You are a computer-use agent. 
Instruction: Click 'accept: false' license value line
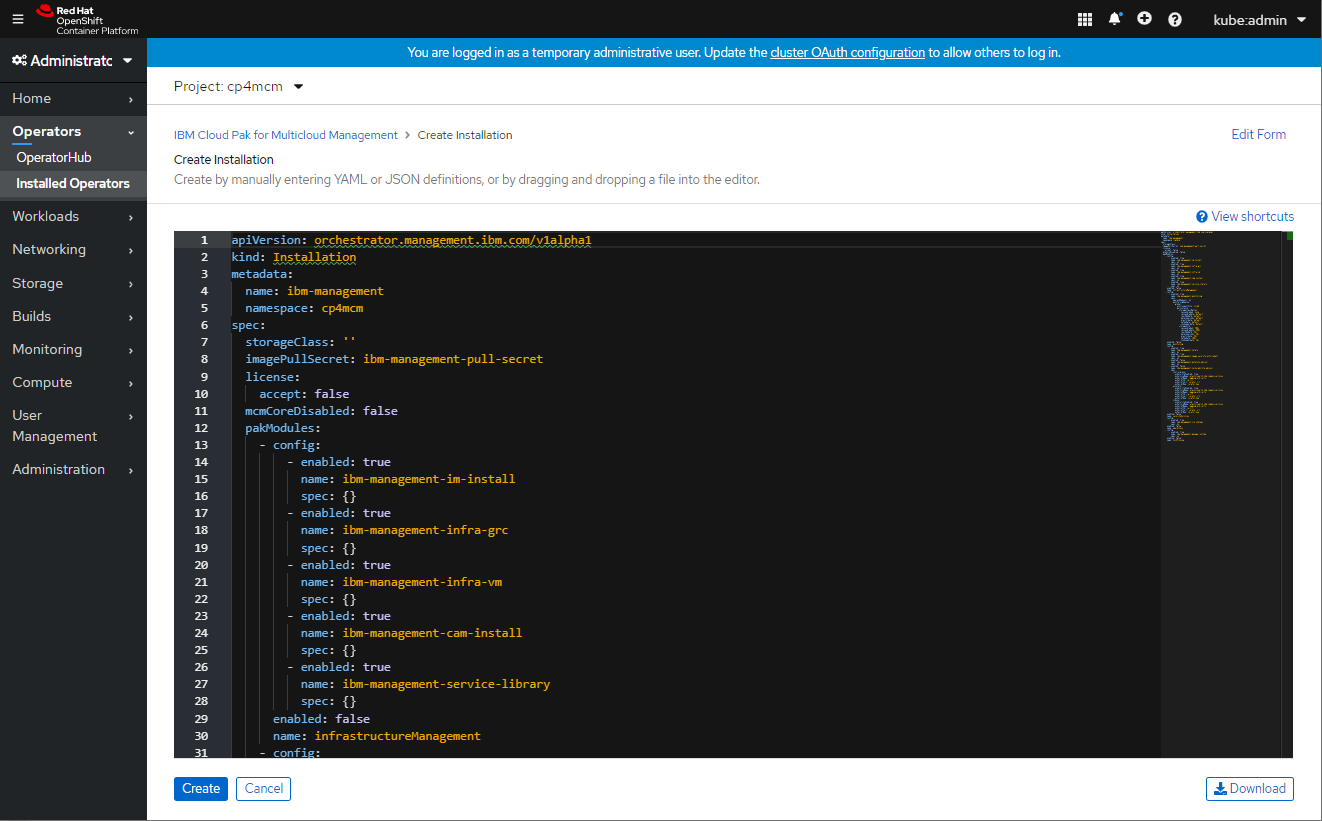pyautogui.click(x=304, y=394)
